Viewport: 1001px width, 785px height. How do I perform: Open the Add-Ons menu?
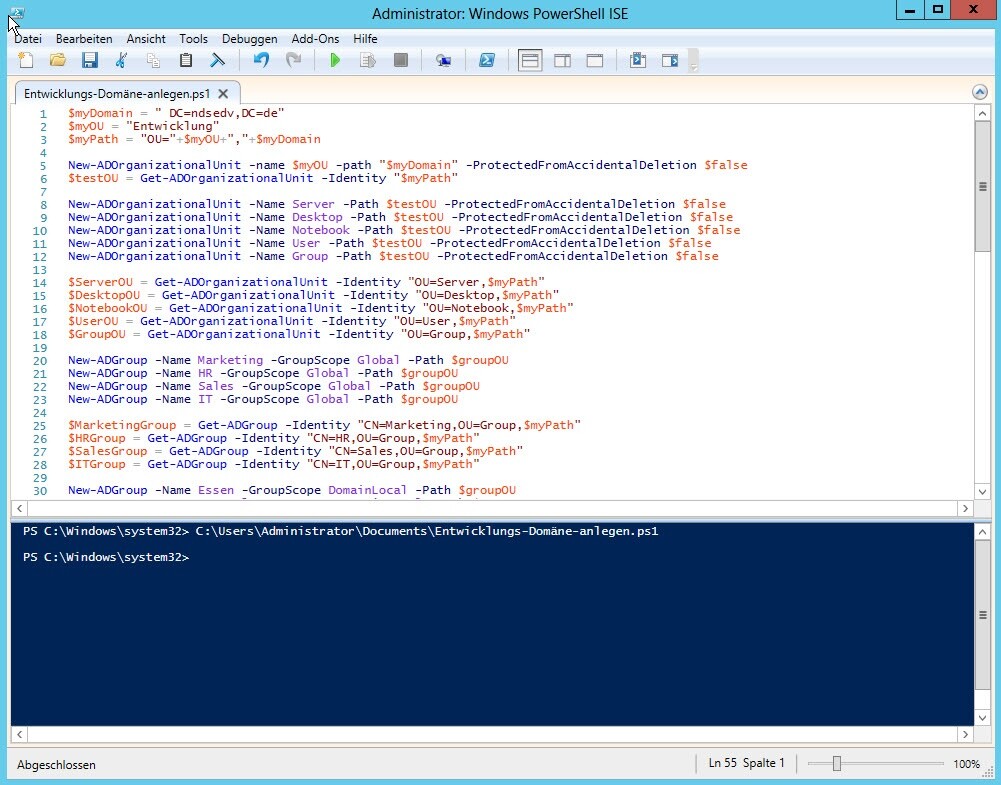click(315, 39)
